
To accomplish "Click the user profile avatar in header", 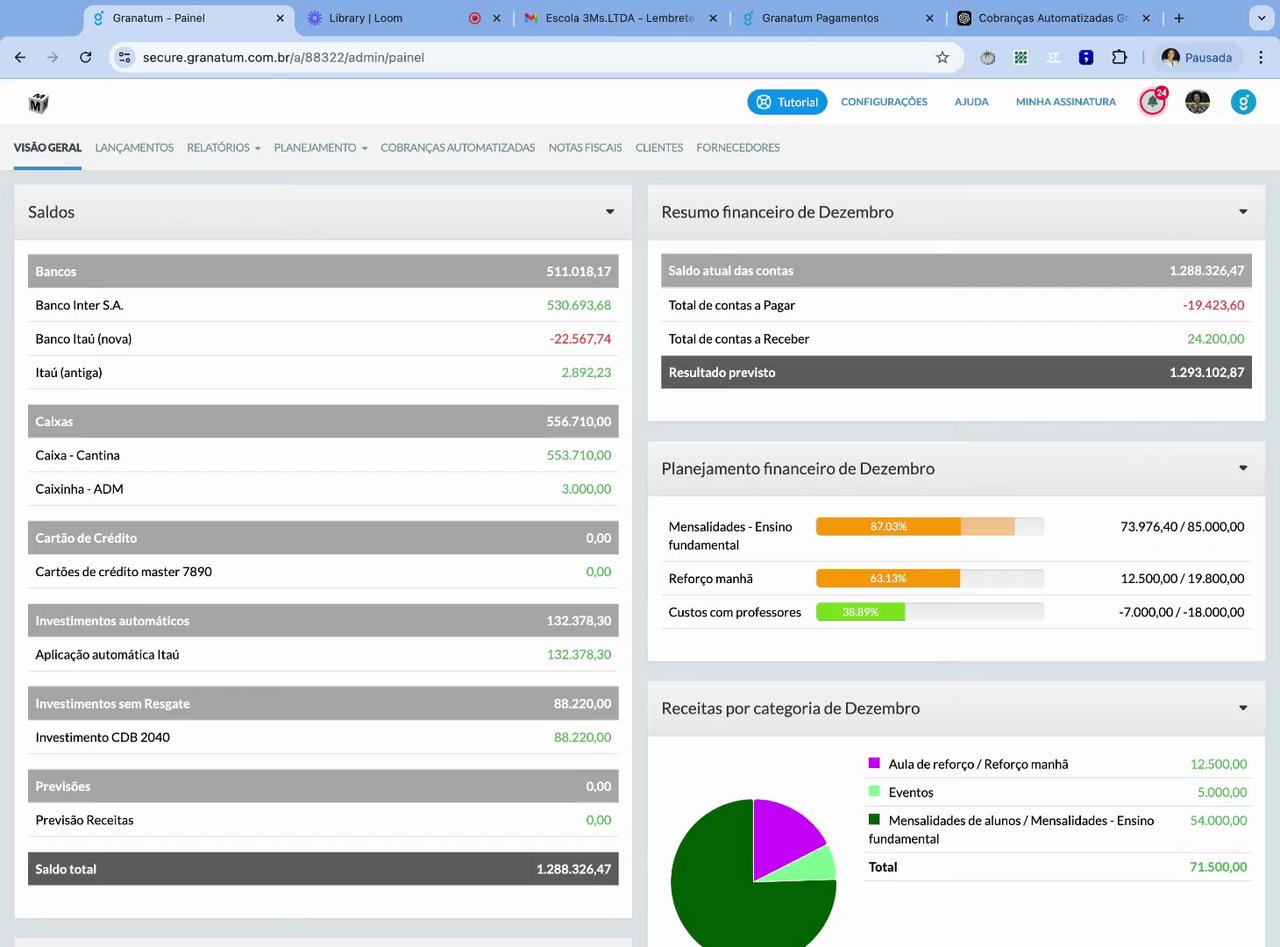I will click(1198, 101).
